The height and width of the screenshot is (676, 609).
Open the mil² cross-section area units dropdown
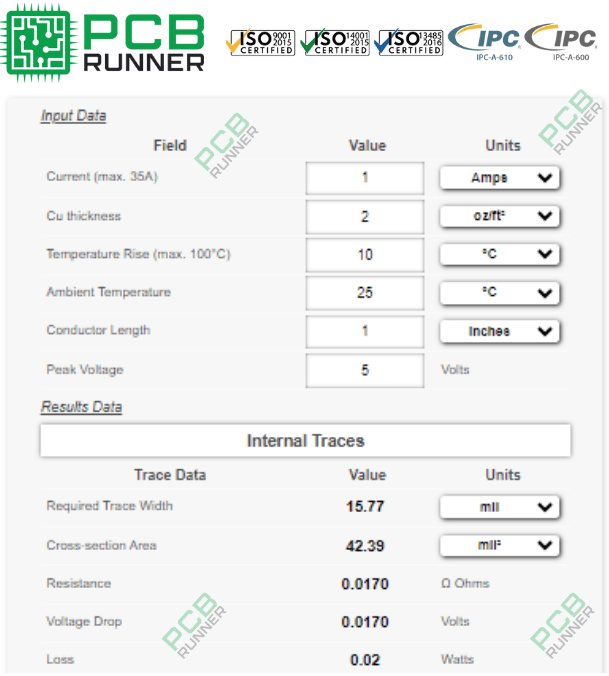[x=500, y=546]
